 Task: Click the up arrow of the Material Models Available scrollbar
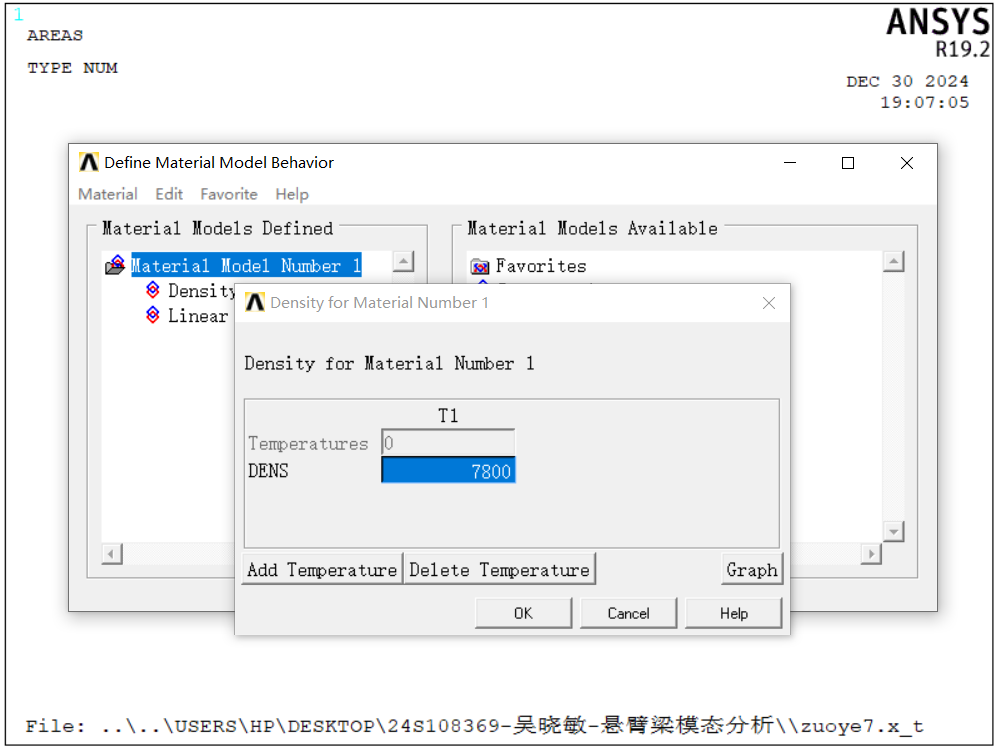894,261
